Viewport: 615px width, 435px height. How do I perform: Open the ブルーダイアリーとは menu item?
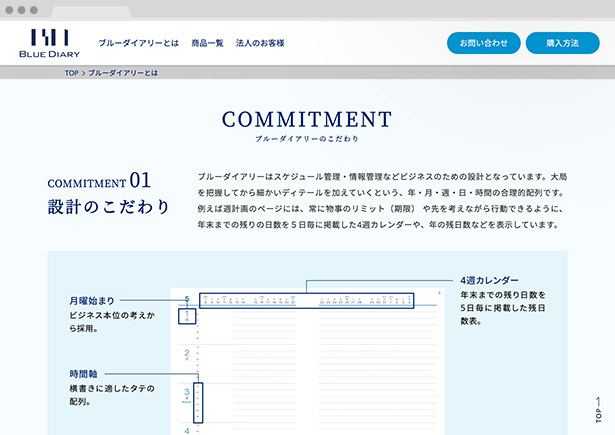coord(138,43)
